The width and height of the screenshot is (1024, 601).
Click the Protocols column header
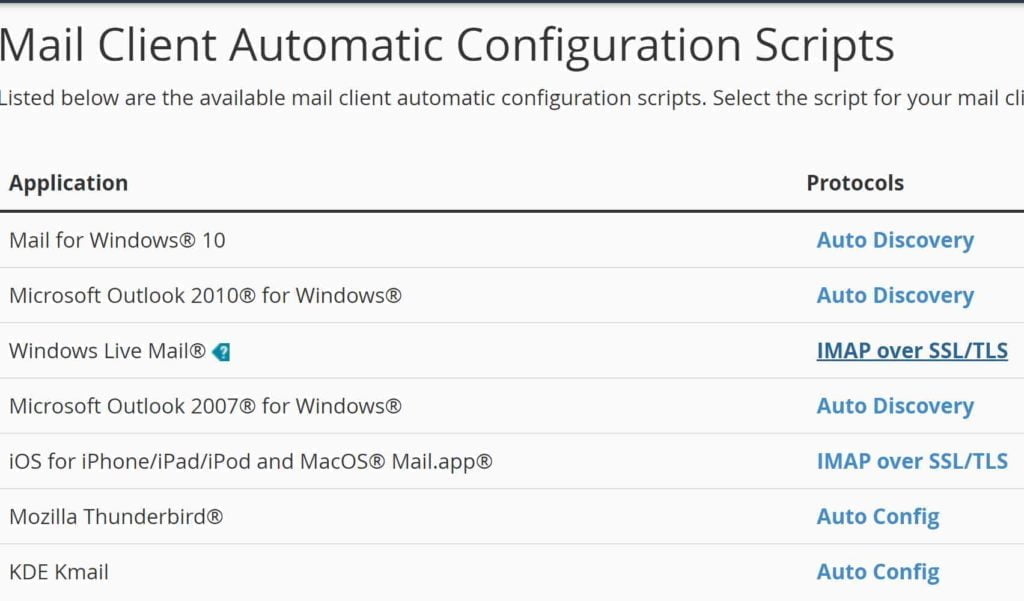855,183
